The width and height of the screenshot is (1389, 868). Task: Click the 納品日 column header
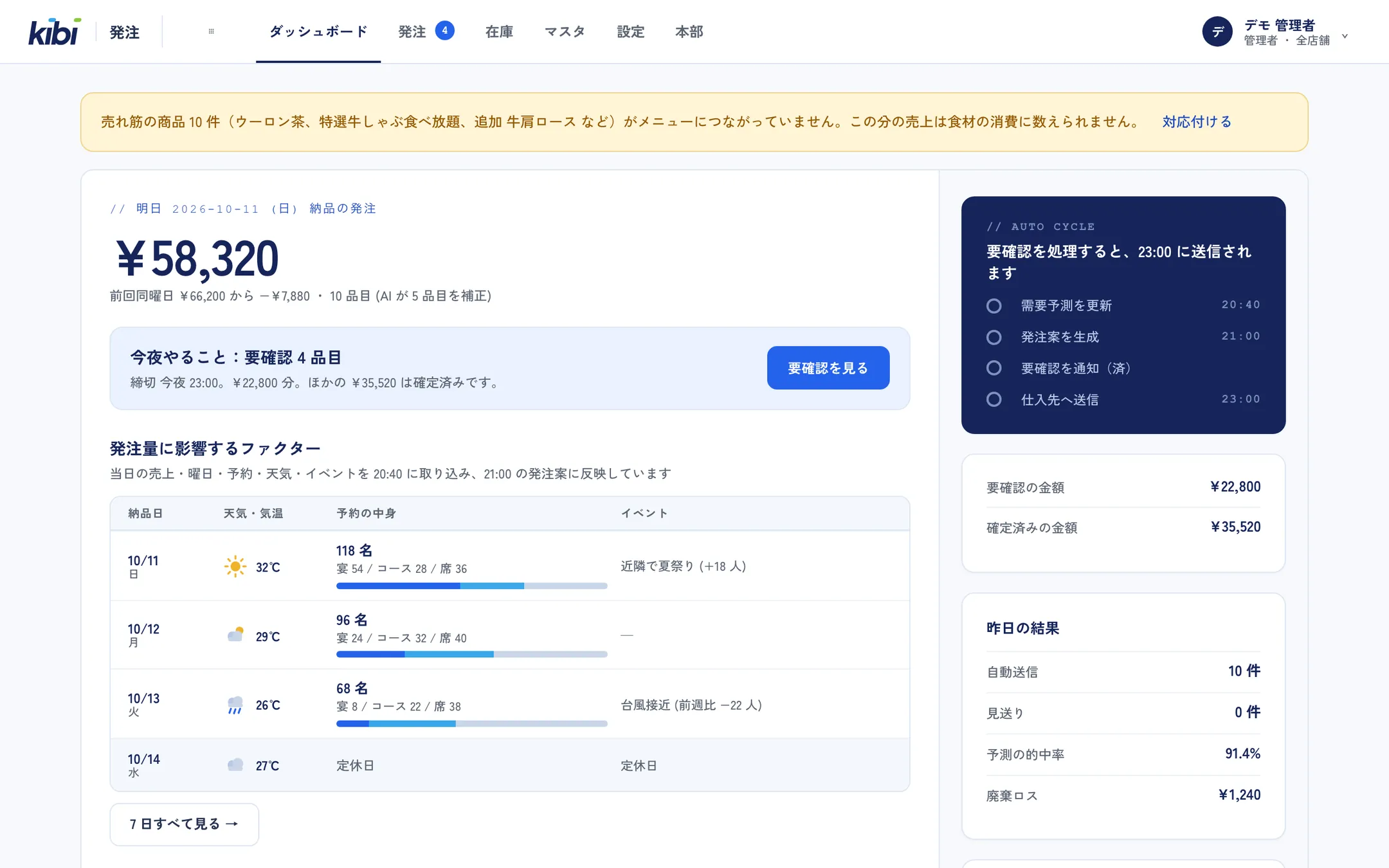145,513
